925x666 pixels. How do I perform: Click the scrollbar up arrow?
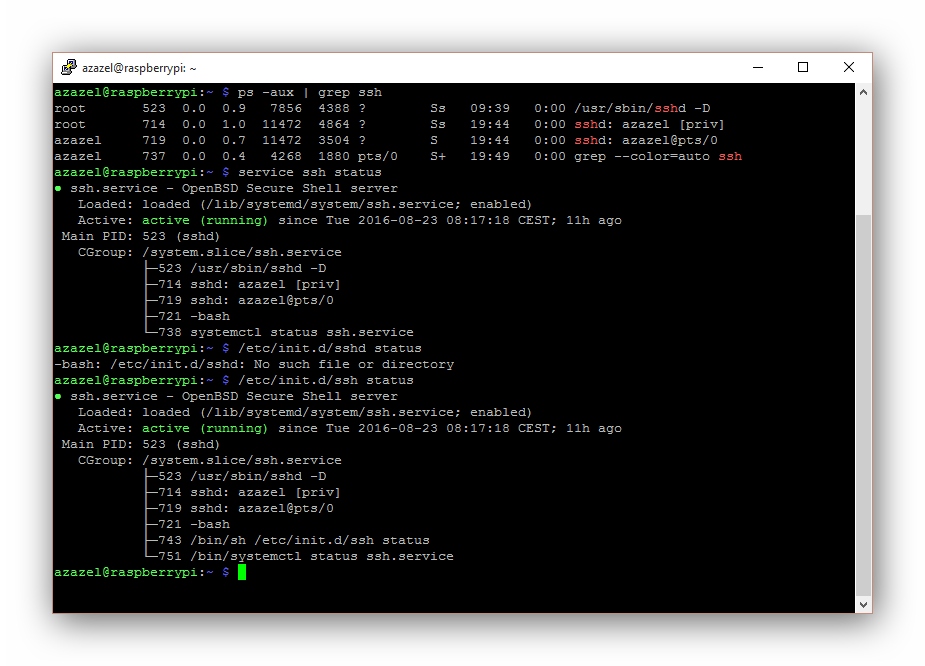(863, 92)
